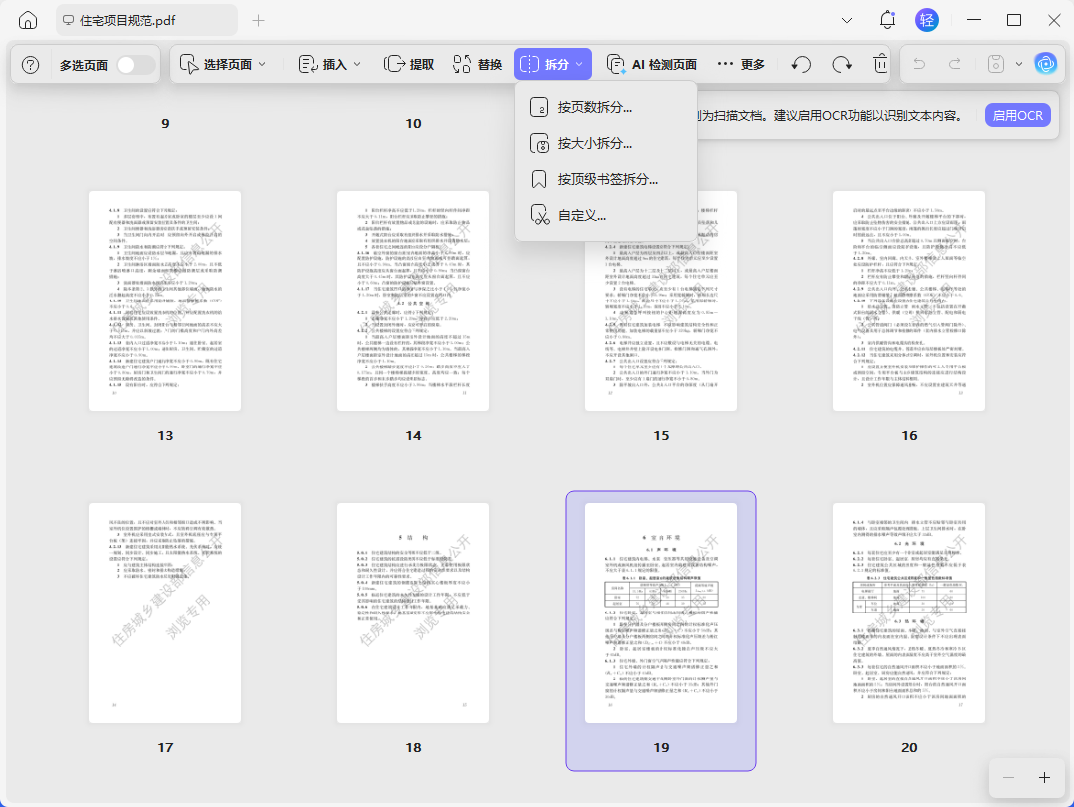Undo the last action
Image resolution: width=1074 pixels, height=807 pixels.
coord(919,64)
